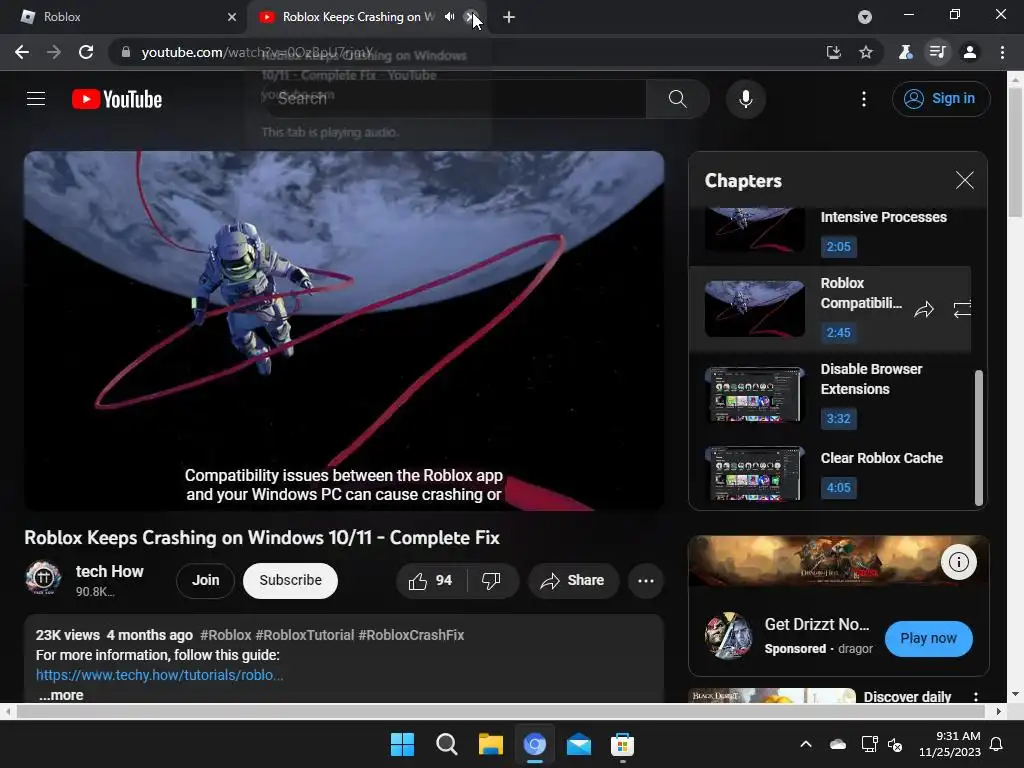Open Mail app from taskbar
1024x768 pixels.
[579, 744]
